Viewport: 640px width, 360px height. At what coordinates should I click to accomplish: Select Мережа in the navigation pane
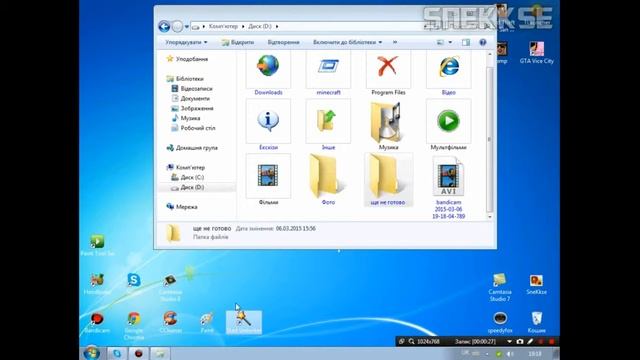pyautogui.click(x=182, y=207)
